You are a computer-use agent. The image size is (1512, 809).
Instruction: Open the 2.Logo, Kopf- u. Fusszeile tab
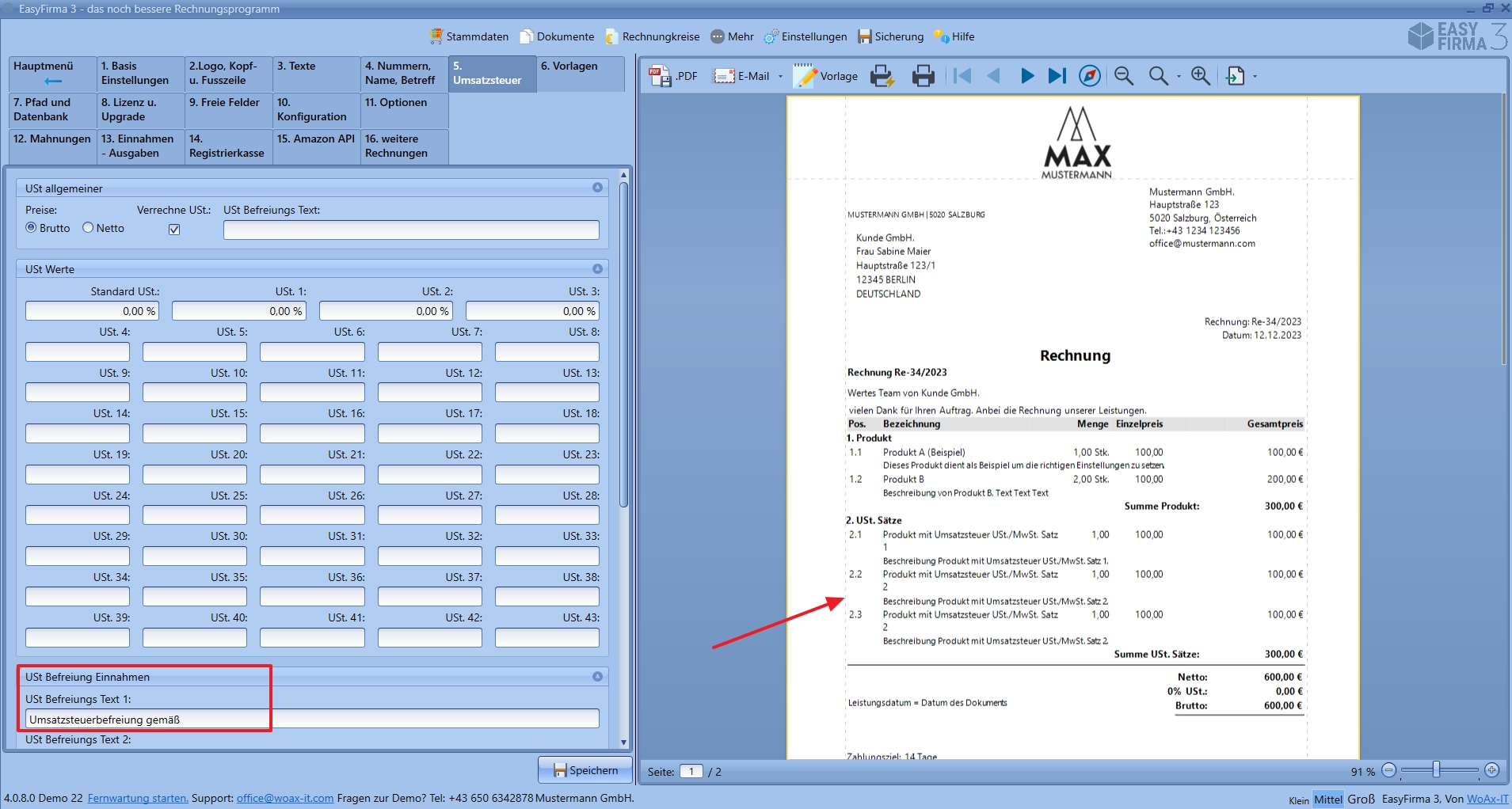coord(229,74)
